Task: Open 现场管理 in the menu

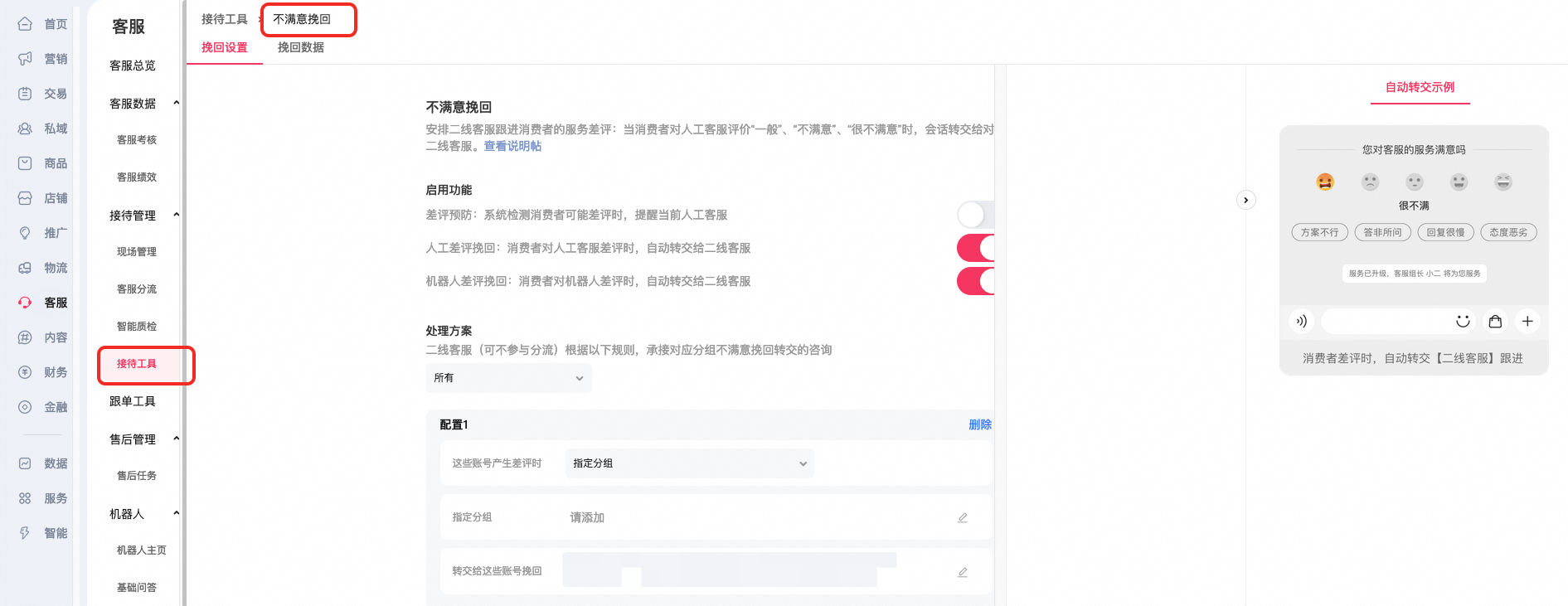Action: 137,252
